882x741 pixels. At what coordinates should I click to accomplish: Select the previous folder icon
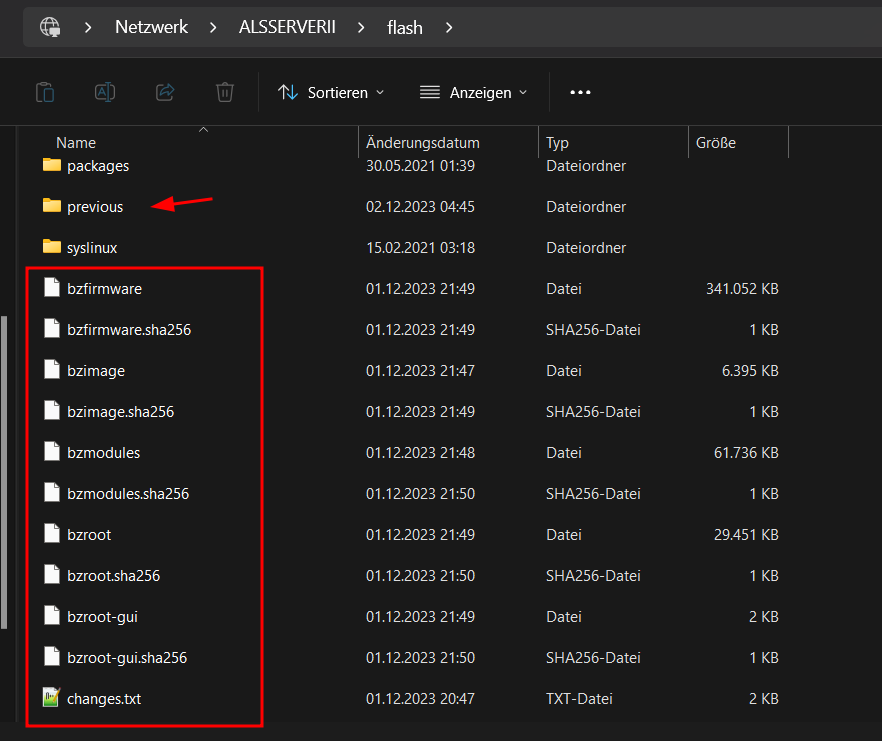click(52, 206)
